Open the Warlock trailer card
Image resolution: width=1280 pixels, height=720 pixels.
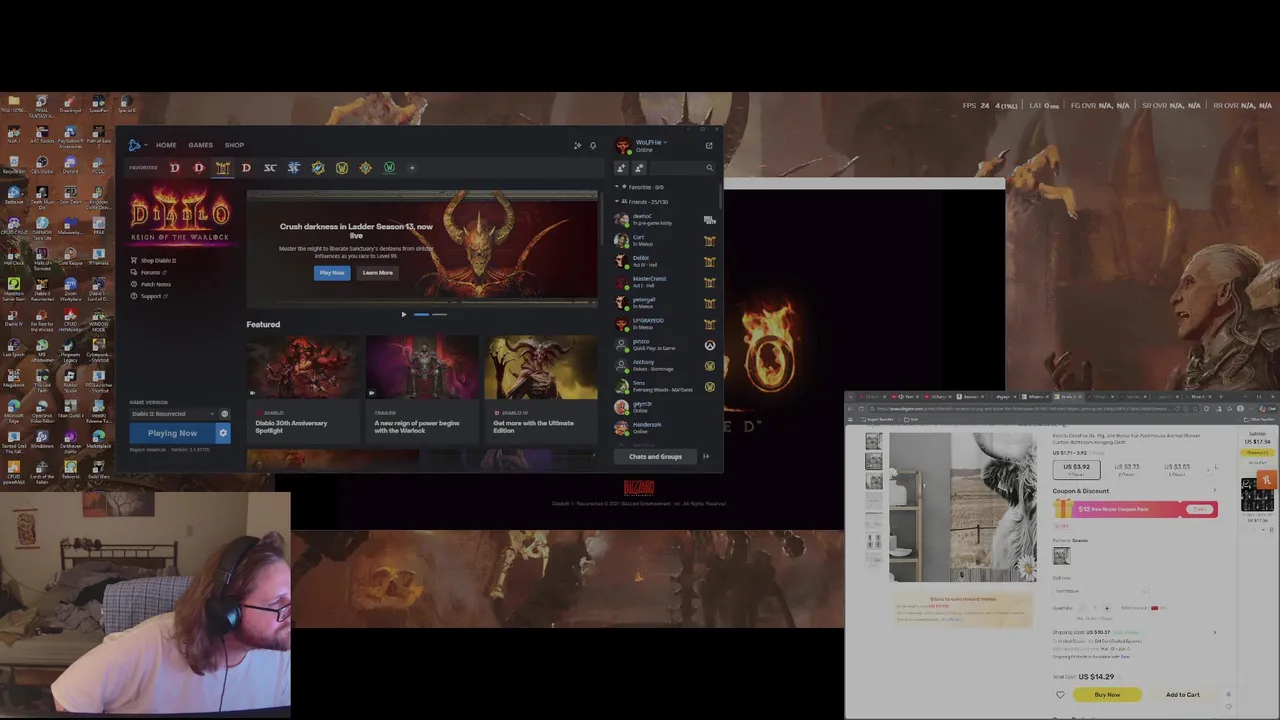(x=421, y=388)
